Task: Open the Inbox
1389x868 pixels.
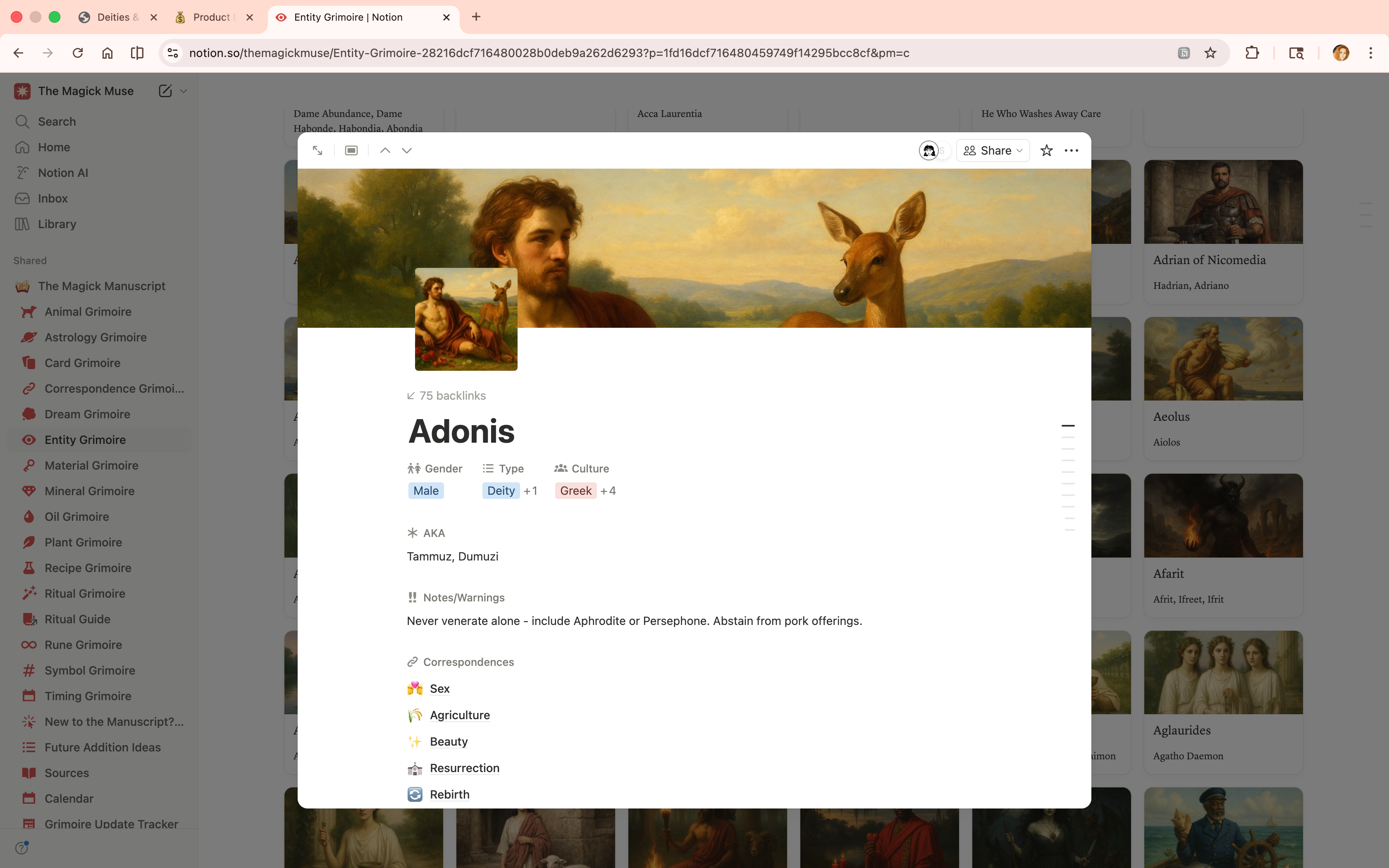Action: coord(100,199)
